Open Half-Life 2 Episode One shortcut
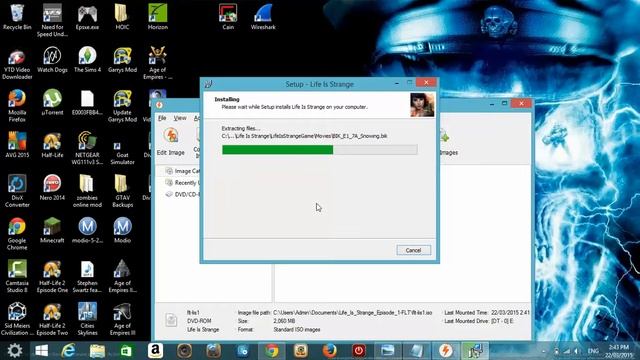Viewport: 640px width, 360px height. pos(52,276)
